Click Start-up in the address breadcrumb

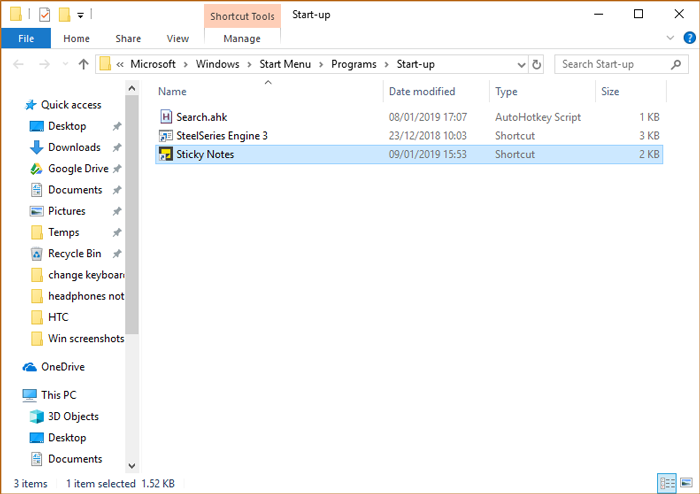point(416,64)
